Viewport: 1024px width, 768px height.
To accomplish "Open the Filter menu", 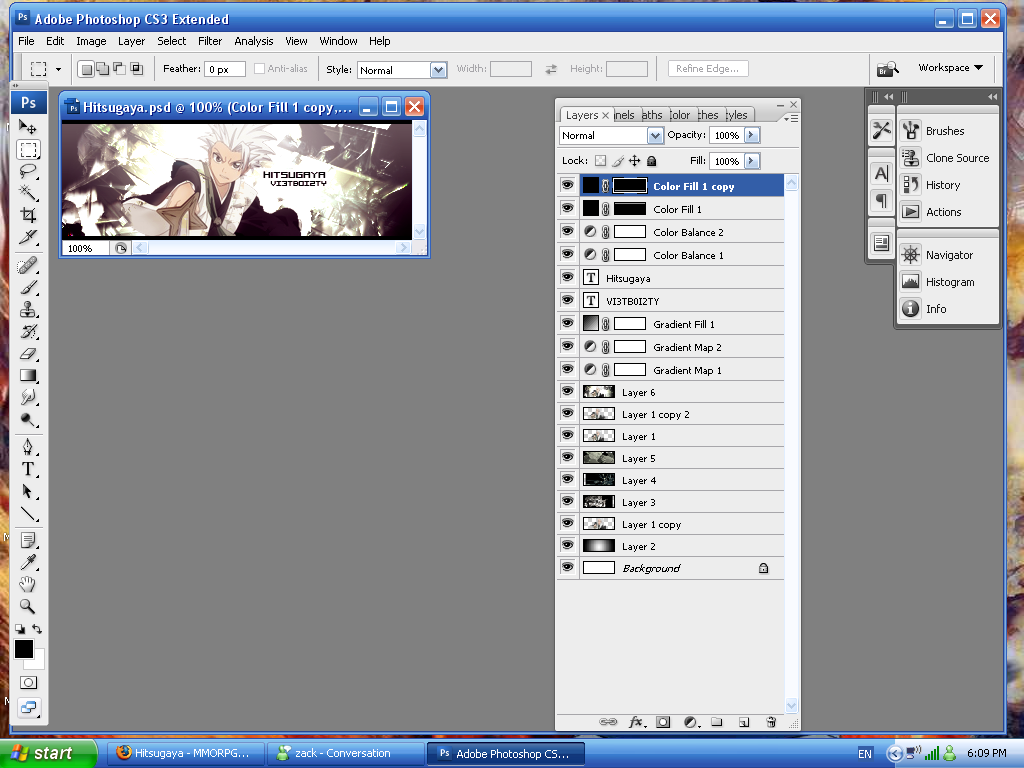I will coord(210,41).
